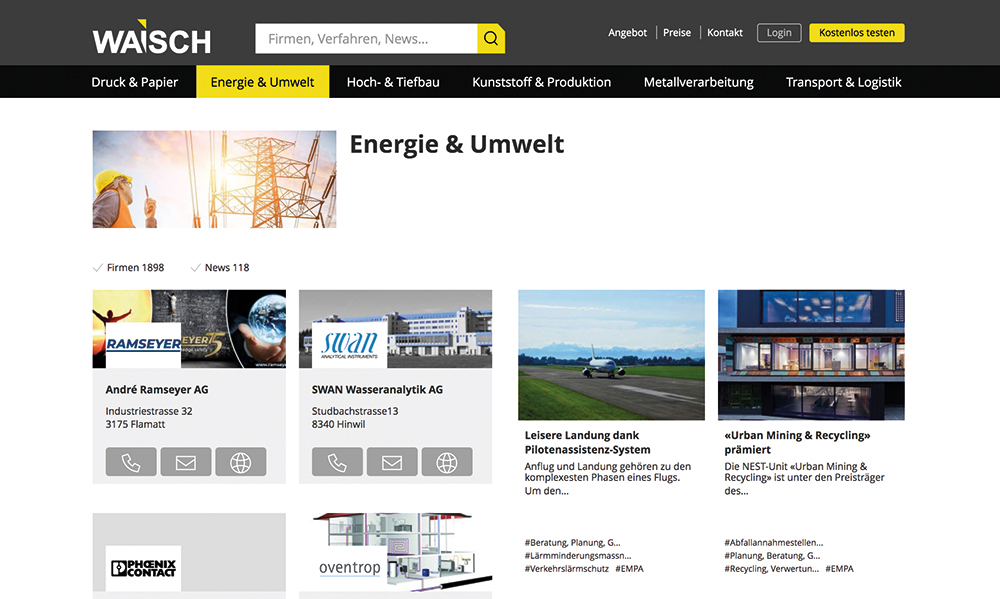Click the Preise link

[x=677, y=33]
